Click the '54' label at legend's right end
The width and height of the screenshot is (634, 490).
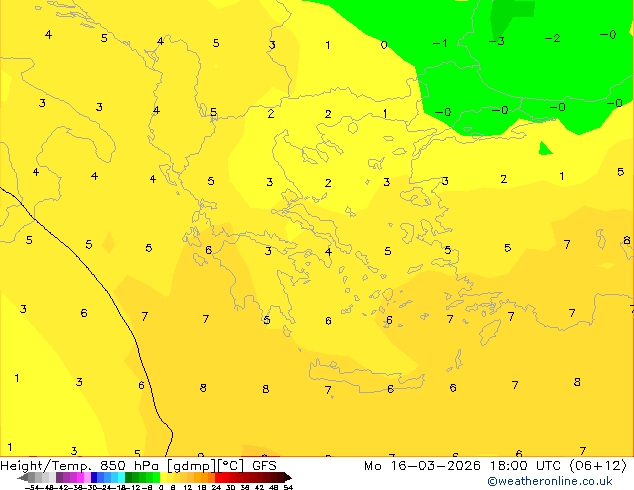tap(288, 487)
